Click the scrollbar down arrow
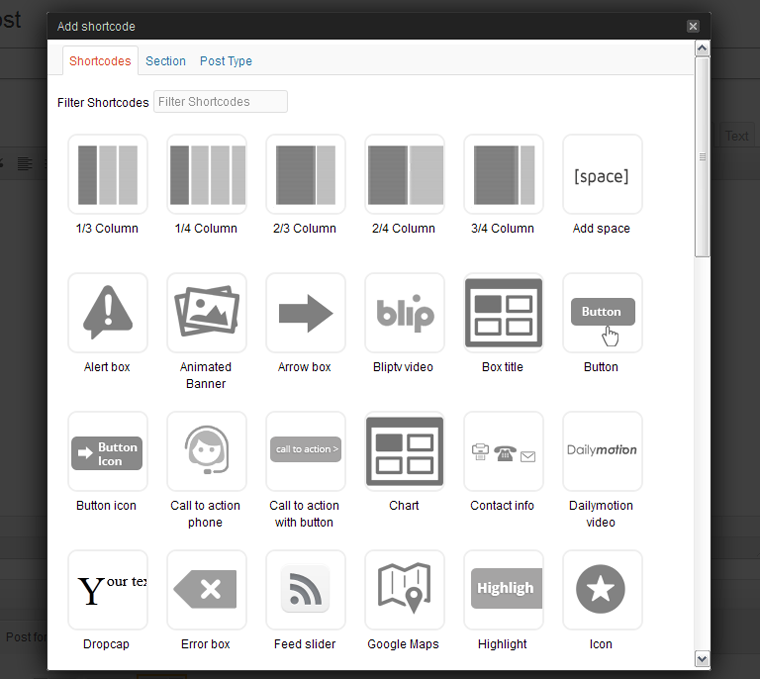 coord(702,659)
